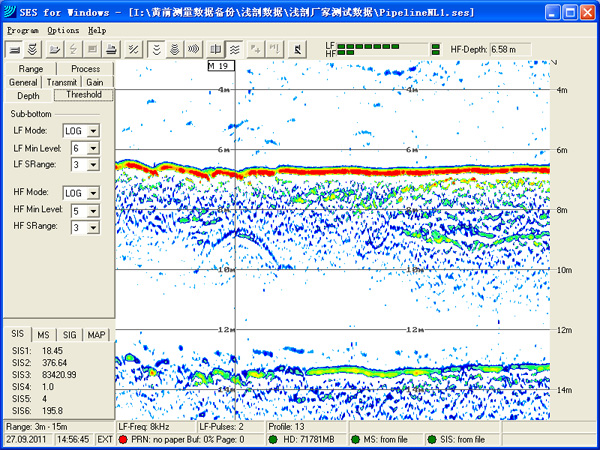Toggle the wavy lines toolbar button
The image size is (600, 450).
(234, 48)
